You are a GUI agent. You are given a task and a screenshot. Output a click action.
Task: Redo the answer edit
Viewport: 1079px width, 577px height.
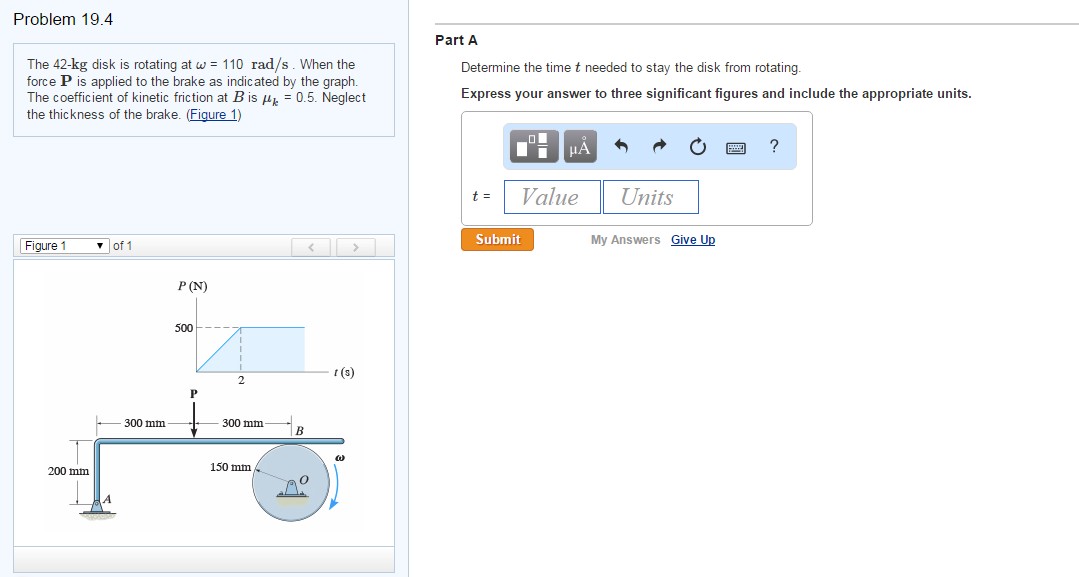point(659,146)
